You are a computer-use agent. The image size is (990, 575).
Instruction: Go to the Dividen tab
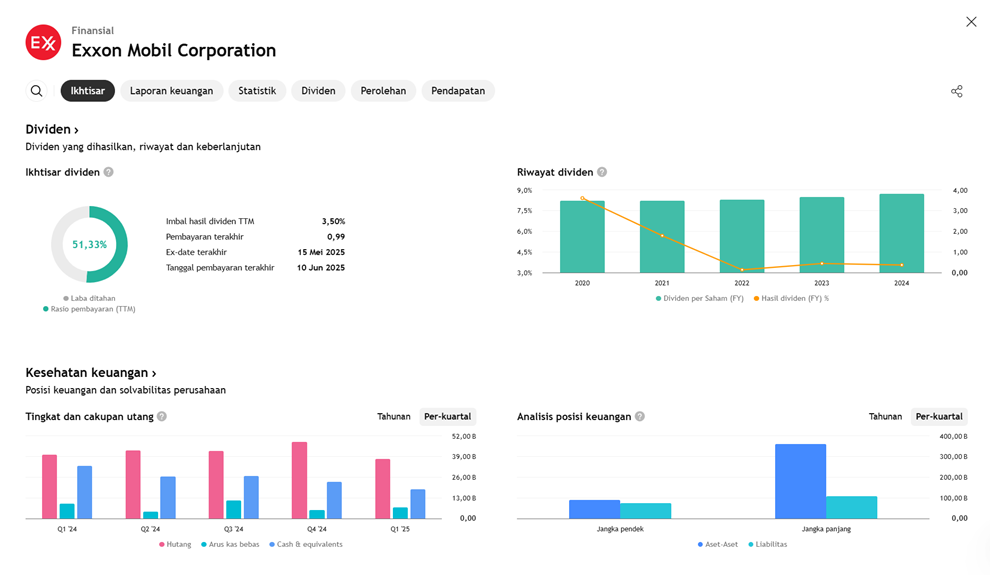[x=318, y=91]
